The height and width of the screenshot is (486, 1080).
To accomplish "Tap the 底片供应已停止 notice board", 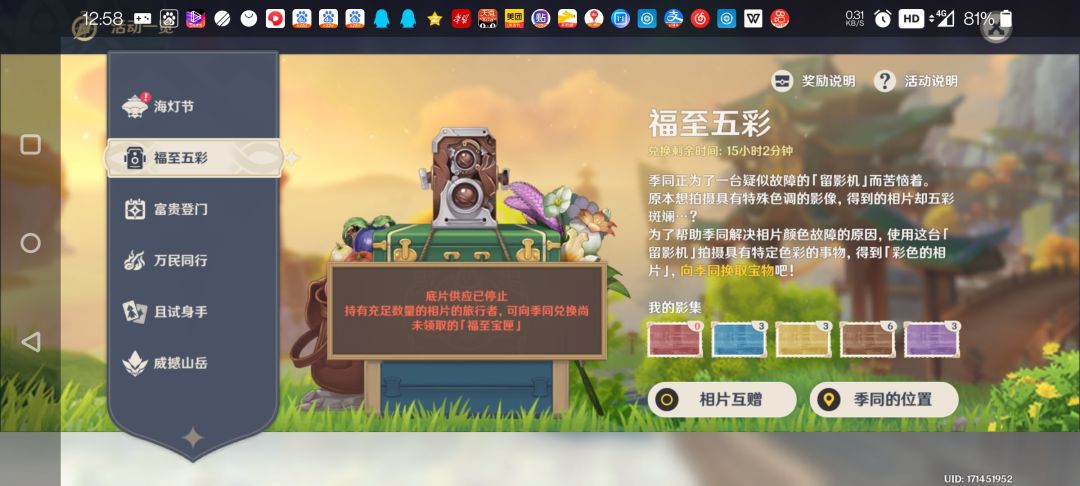I will (466, 311).
